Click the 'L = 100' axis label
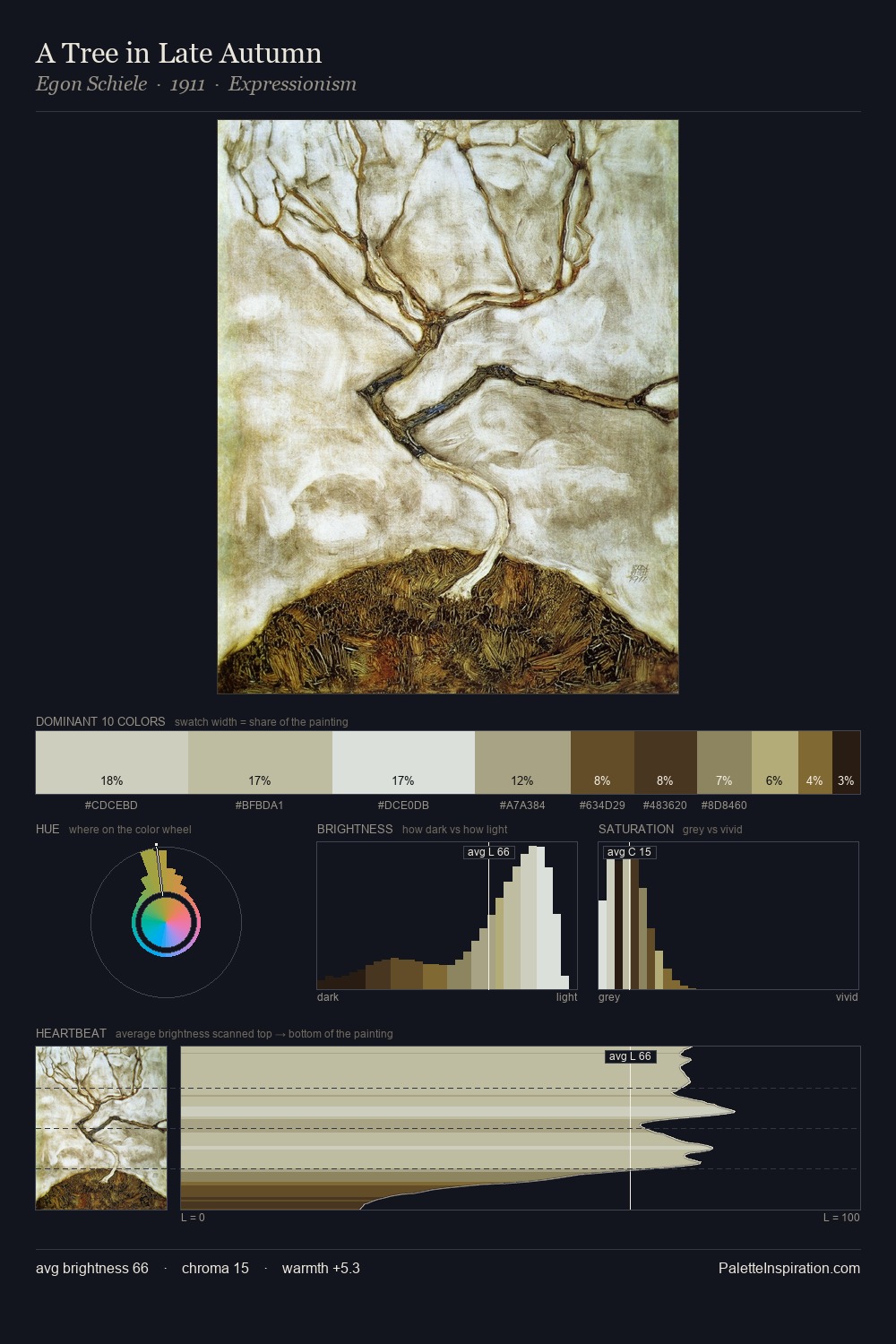This screenshot has height=1344, width=896. pos(841,1218)
